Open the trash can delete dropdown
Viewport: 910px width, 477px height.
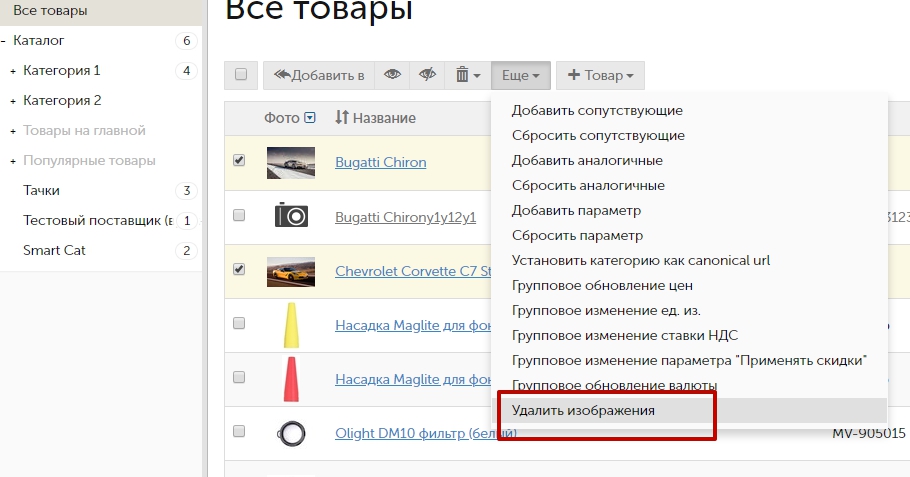tap(468, 75)
